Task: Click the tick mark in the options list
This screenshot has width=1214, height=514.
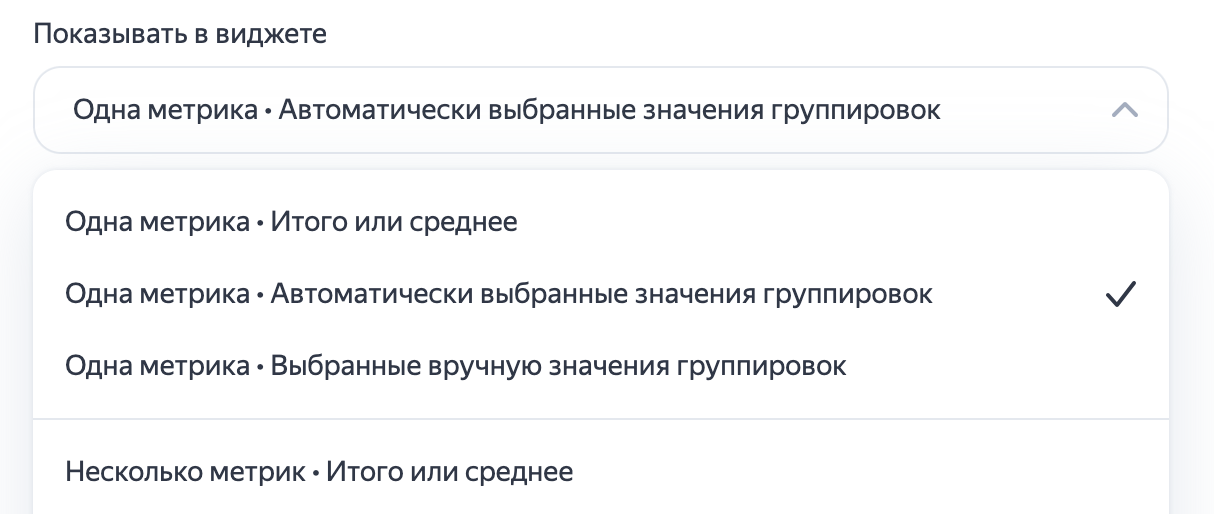Action: click(x=1121, y=294)
